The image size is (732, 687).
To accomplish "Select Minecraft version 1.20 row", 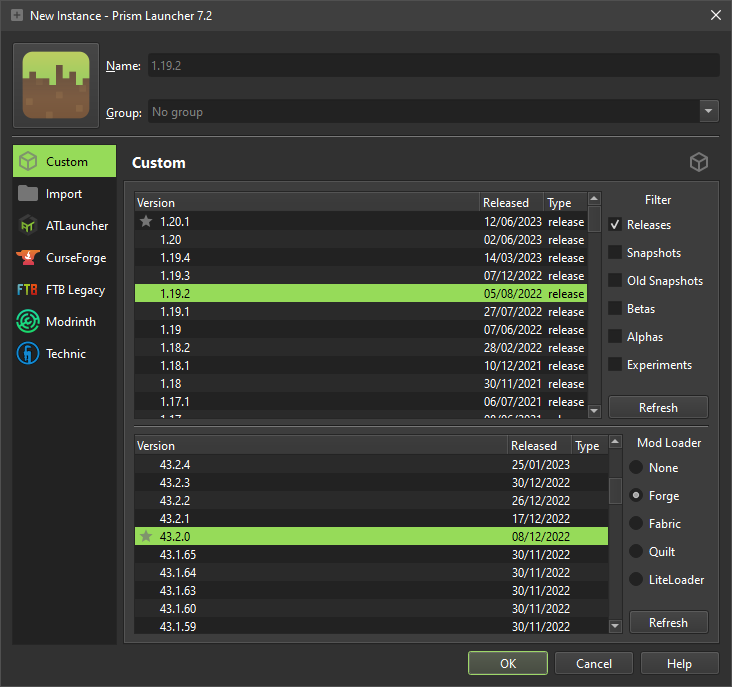I will [361, 239].
